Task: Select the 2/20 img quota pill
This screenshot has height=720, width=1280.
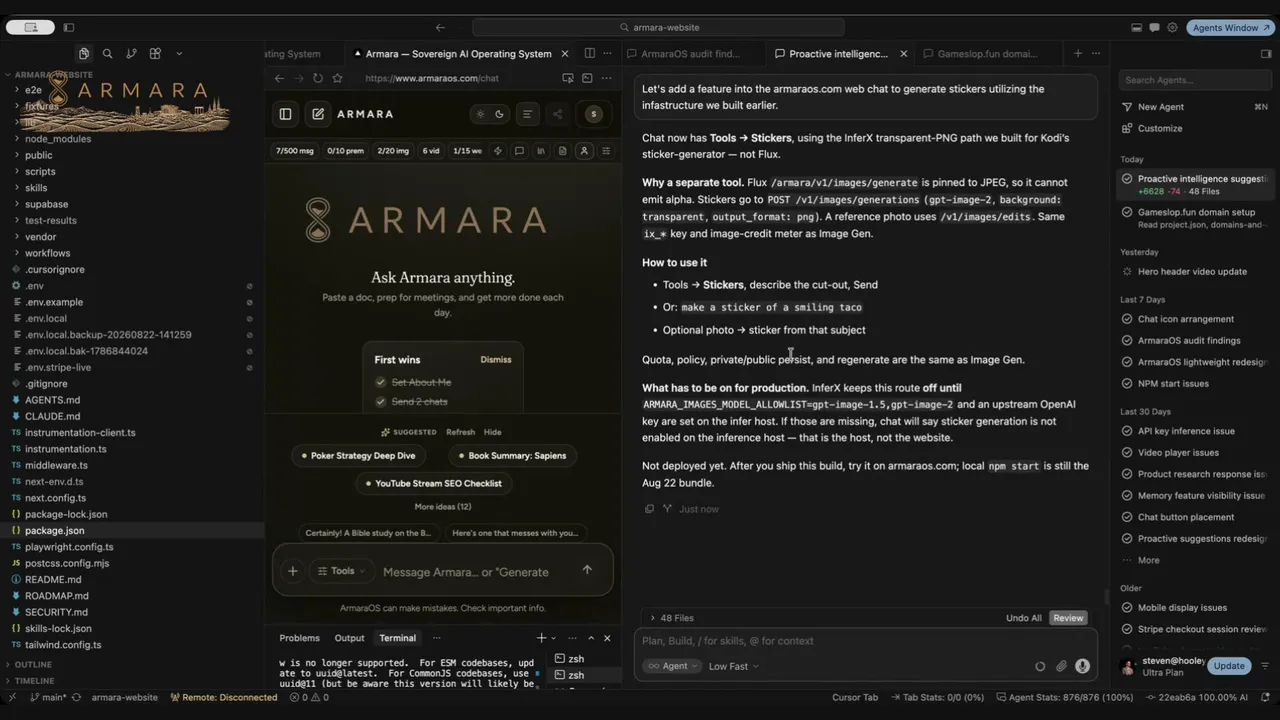Action: pos(393,151)
